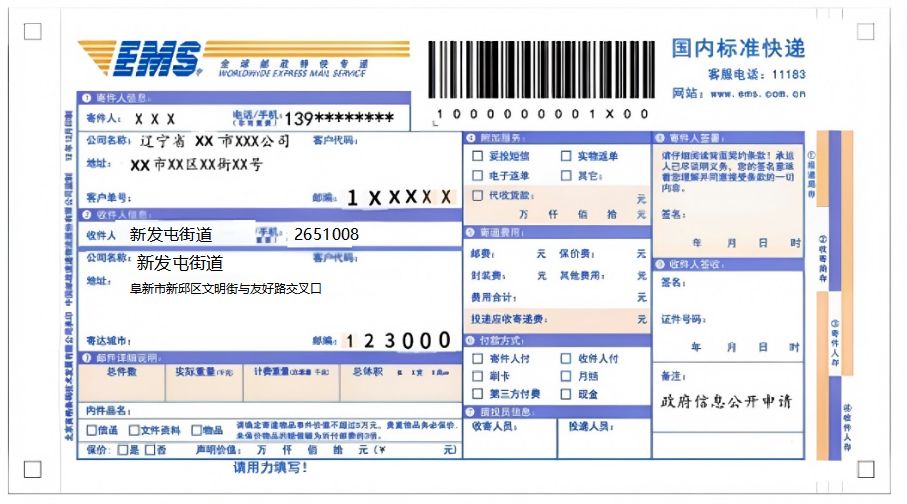
Task: Click the 备注 text 政府信息公开申请
Action: click(x=727, y=402)
